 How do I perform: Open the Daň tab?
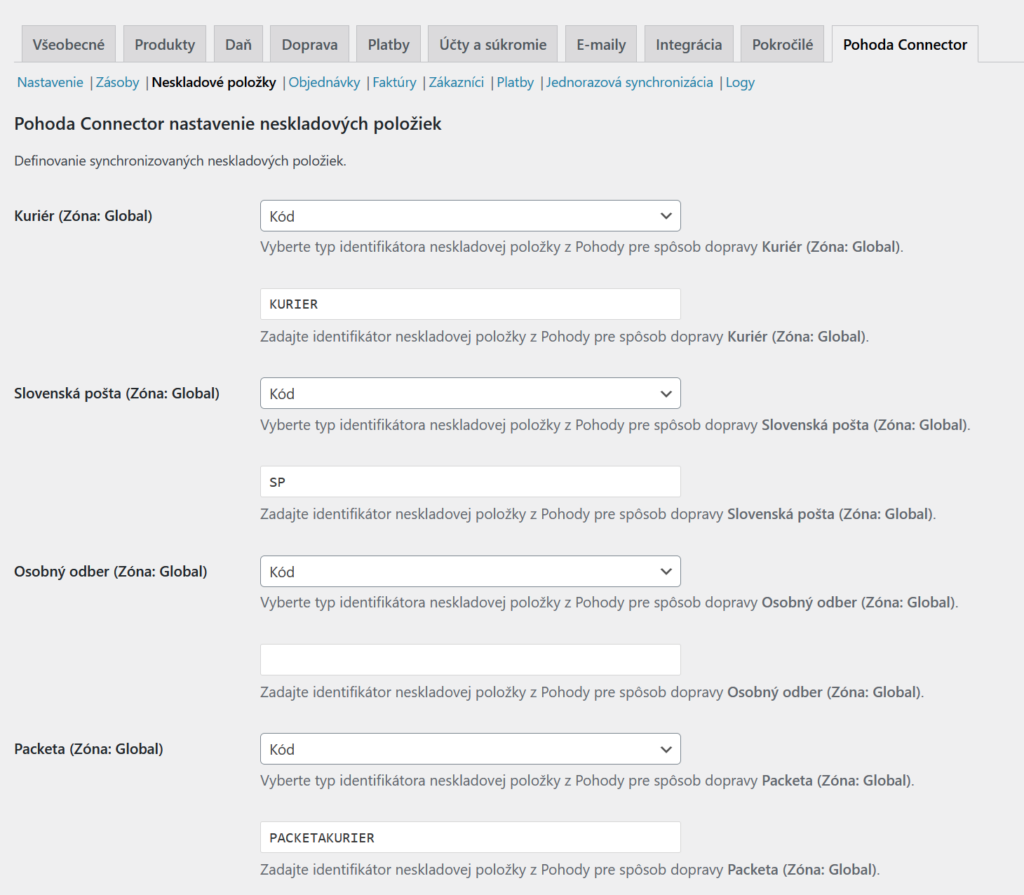(238, 44)
